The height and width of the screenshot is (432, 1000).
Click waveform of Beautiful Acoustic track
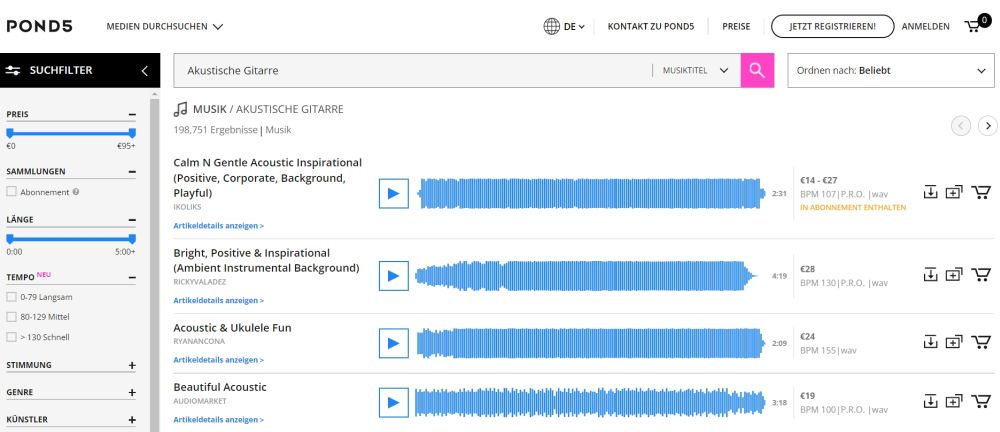pos(590,403)
